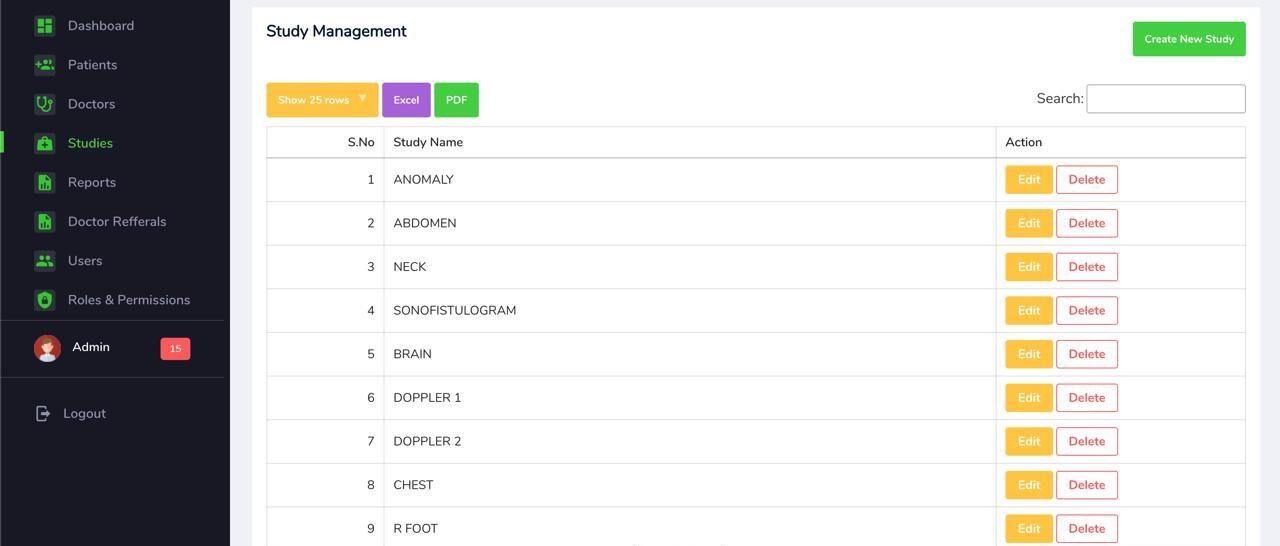Image resolution: width=1280 pixels, height=546 pixels.
Task: Click the Roles & Permissions shield icon
Action: click(x=44, y=300)
